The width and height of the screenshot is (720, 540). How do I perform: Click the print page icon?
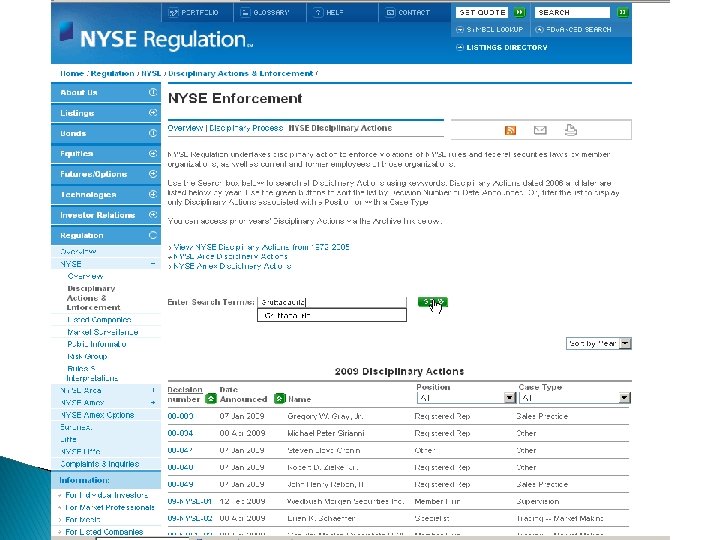[571, 130]
